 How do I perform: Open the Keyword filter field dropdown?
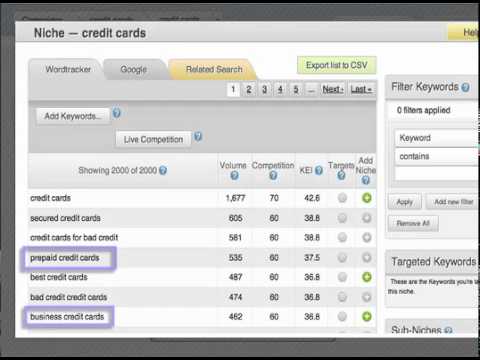point(437,138)
